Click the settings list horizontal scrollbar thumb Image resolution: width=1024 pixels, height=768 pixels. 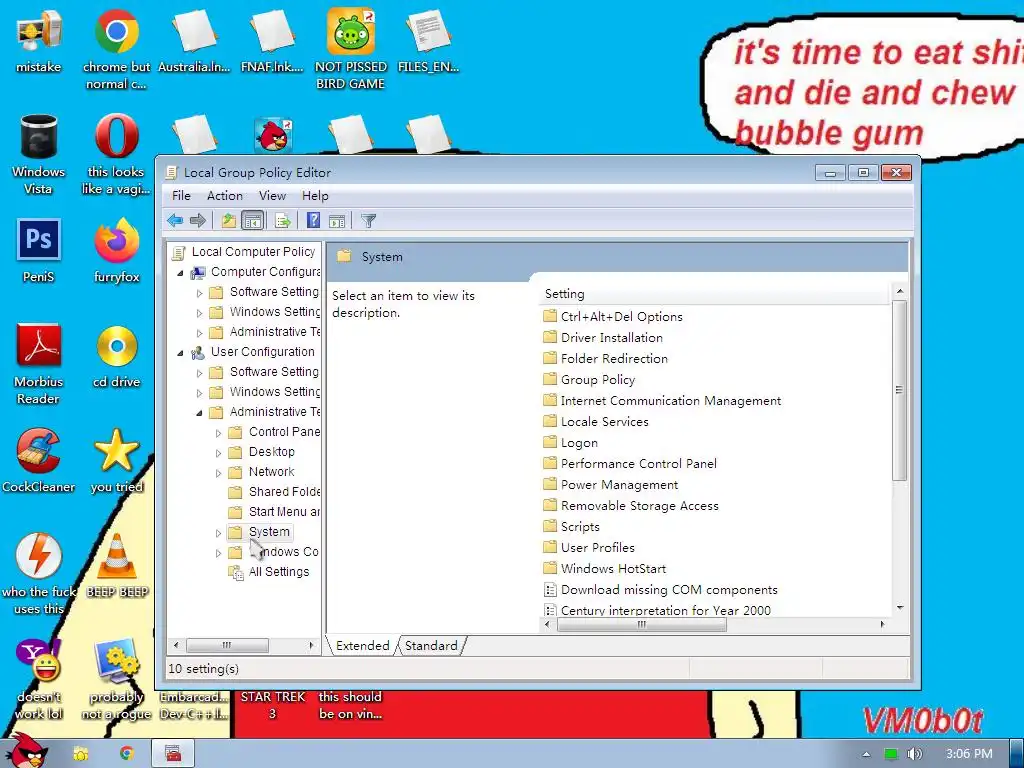coord(641,624)
